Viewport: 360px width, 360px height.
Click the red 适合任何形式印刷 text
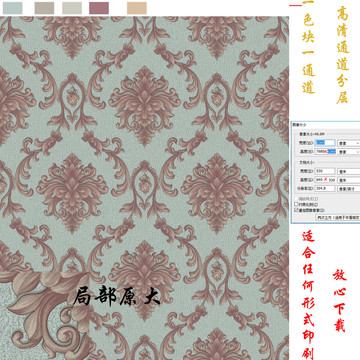coord(308,295)
